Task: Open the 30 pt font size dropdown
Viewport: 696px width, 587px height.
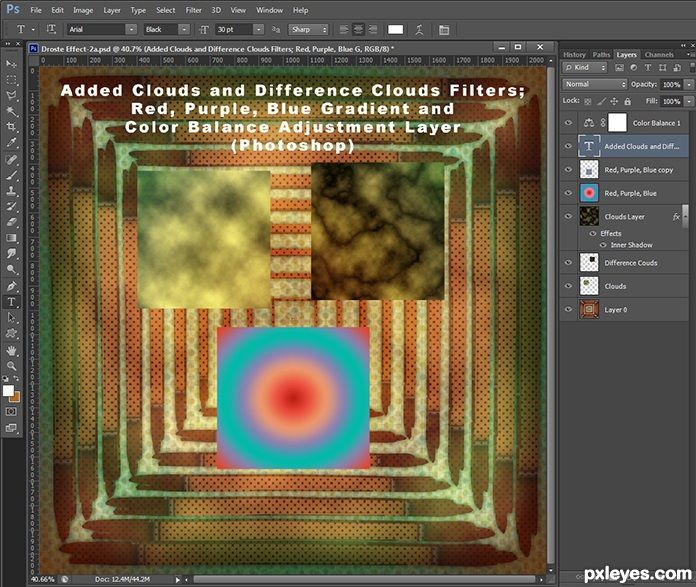Action: pyautogui.click(x=258, y=29)
